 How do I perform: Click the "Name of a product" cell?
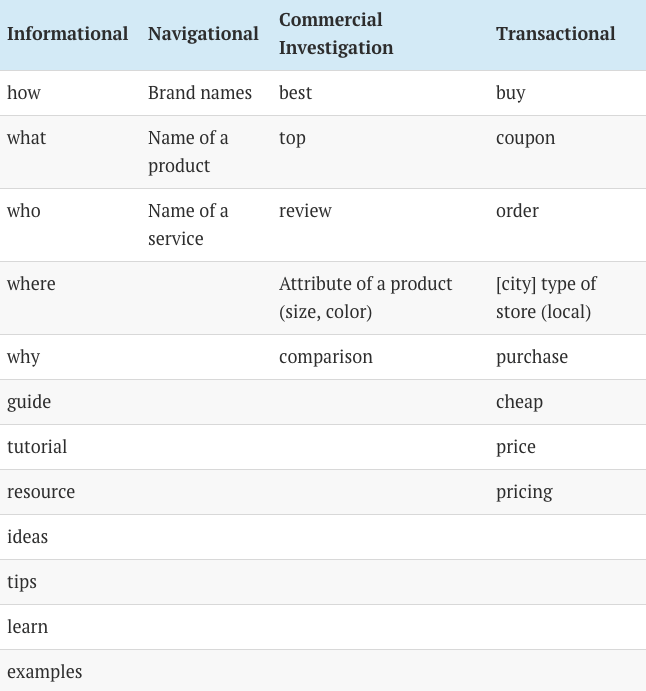188,152
